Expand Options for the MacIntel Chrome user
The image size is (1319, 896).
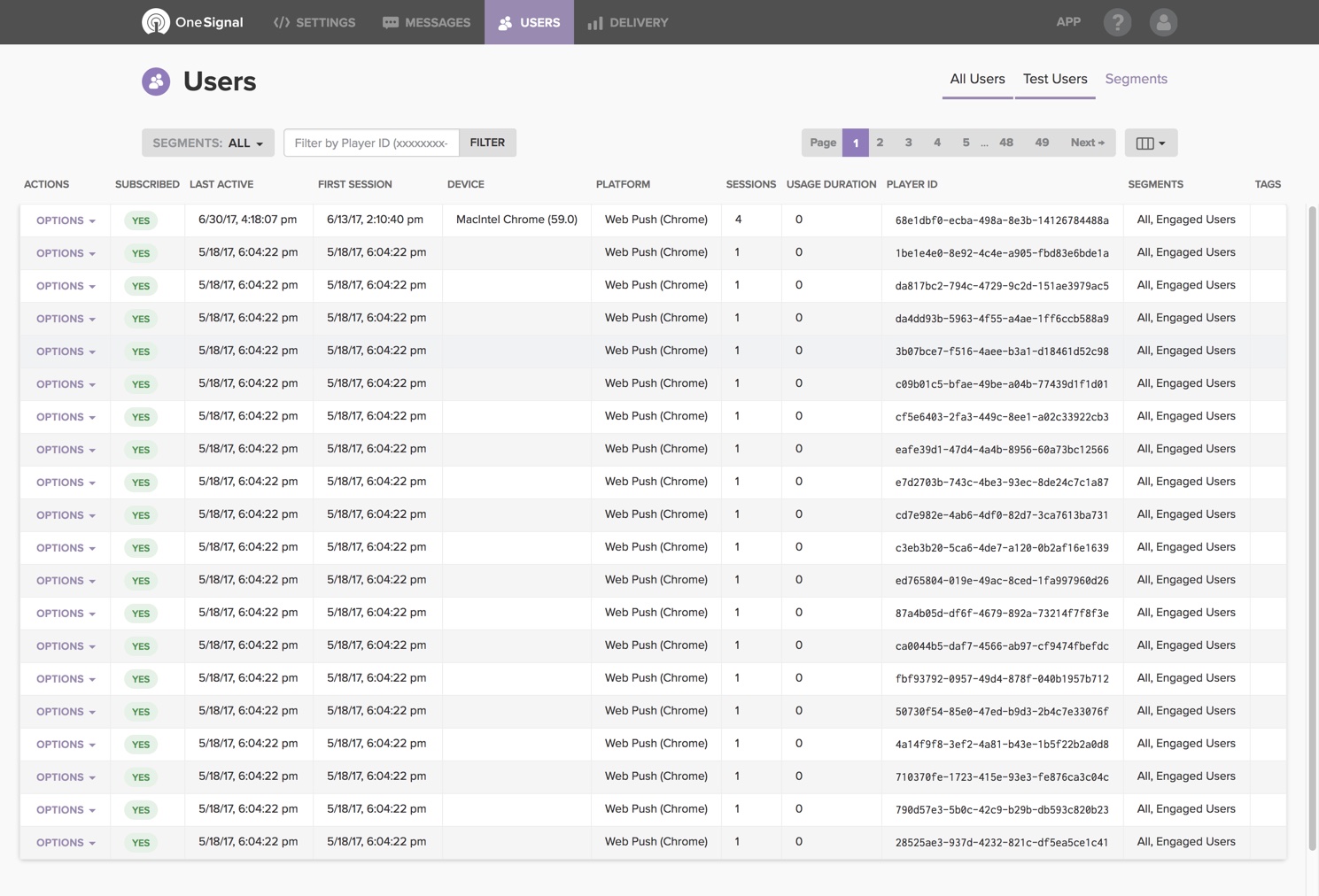pos(66,220)
